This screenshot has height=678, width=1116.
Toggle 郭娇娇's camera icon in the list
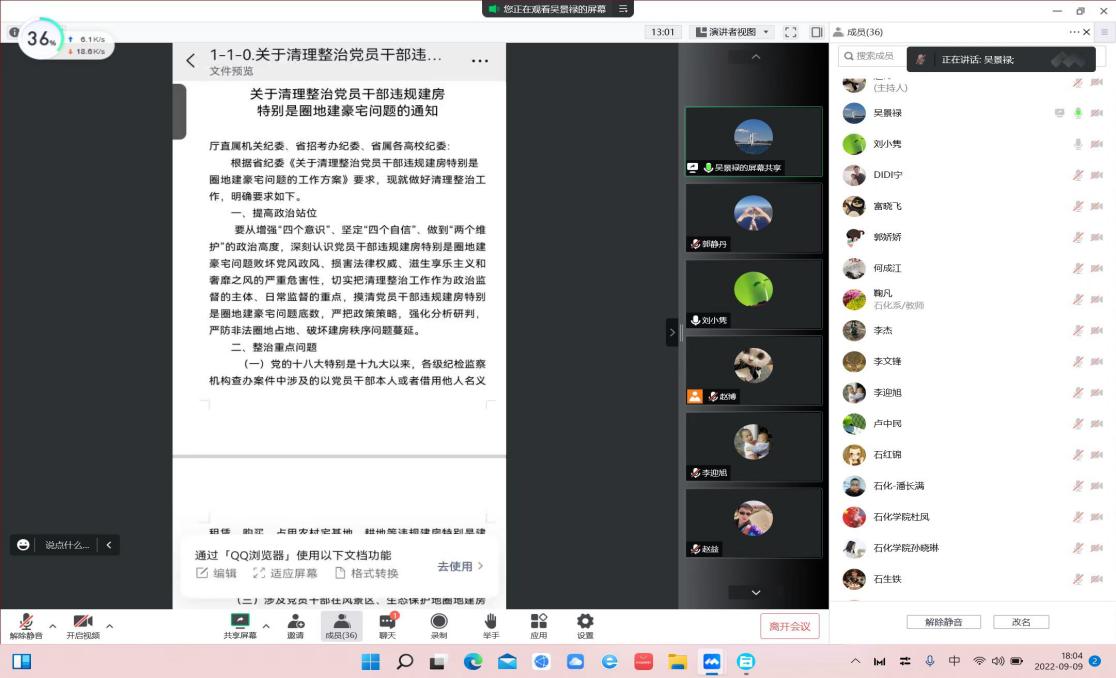pyautogui.click(x=1097, y=237)
